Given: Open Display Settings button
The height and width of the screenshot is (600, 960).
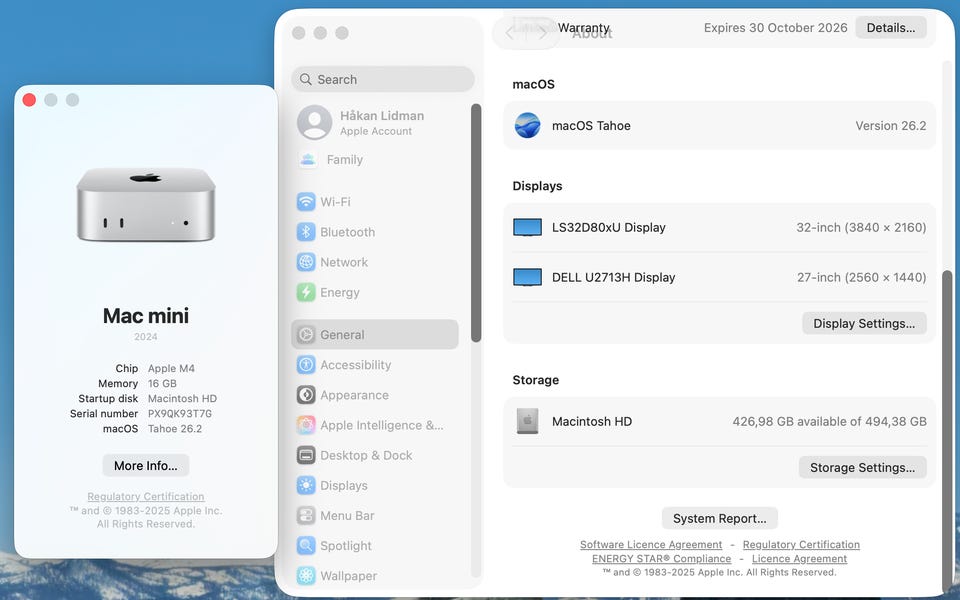Looking at the screenshot, I should [x=864, y=323].
